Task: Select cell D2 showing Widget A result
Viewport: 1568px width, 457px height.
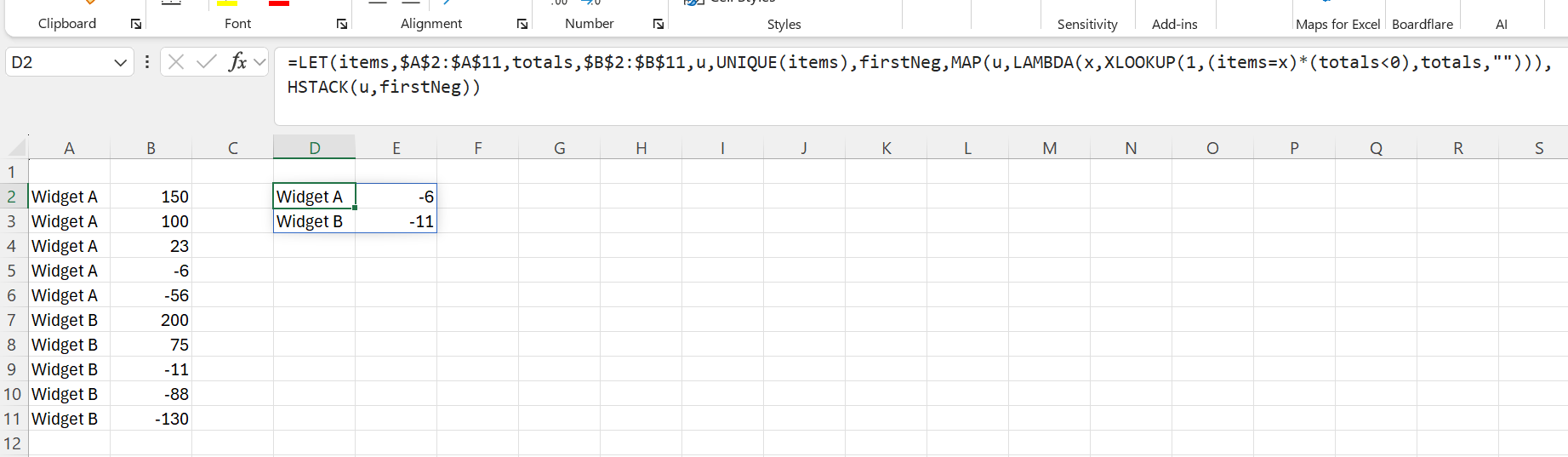Action: [315, 197]
